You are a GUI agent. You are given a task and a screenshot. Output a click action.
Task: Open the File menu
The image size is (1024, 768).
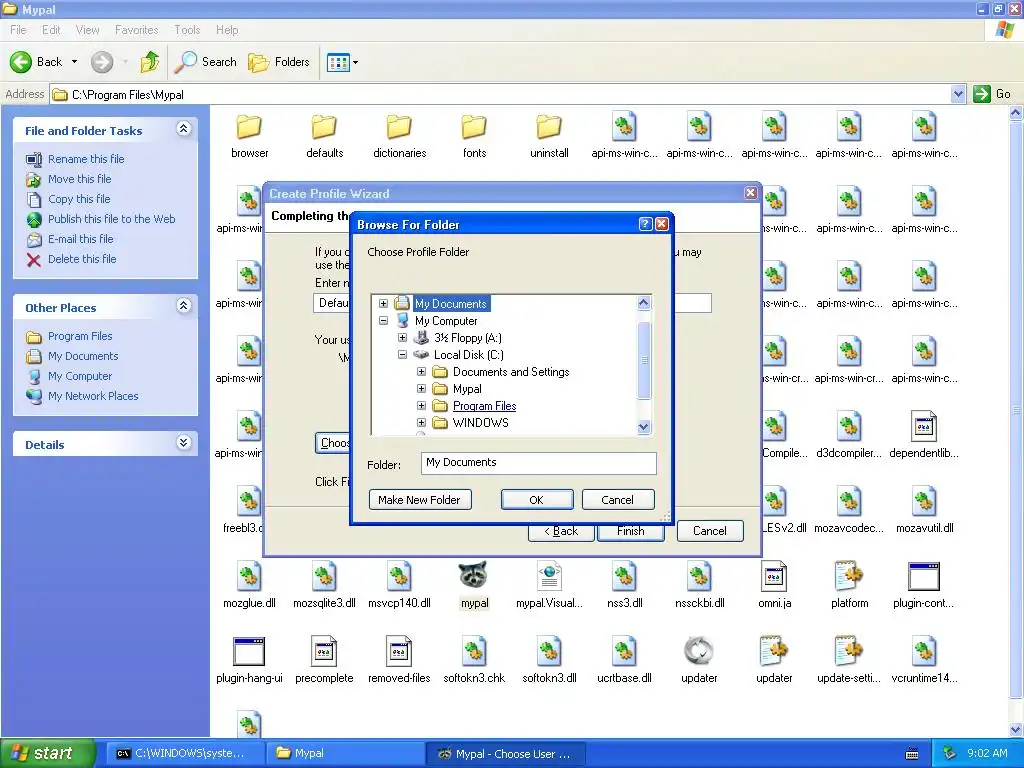point(18,30)
